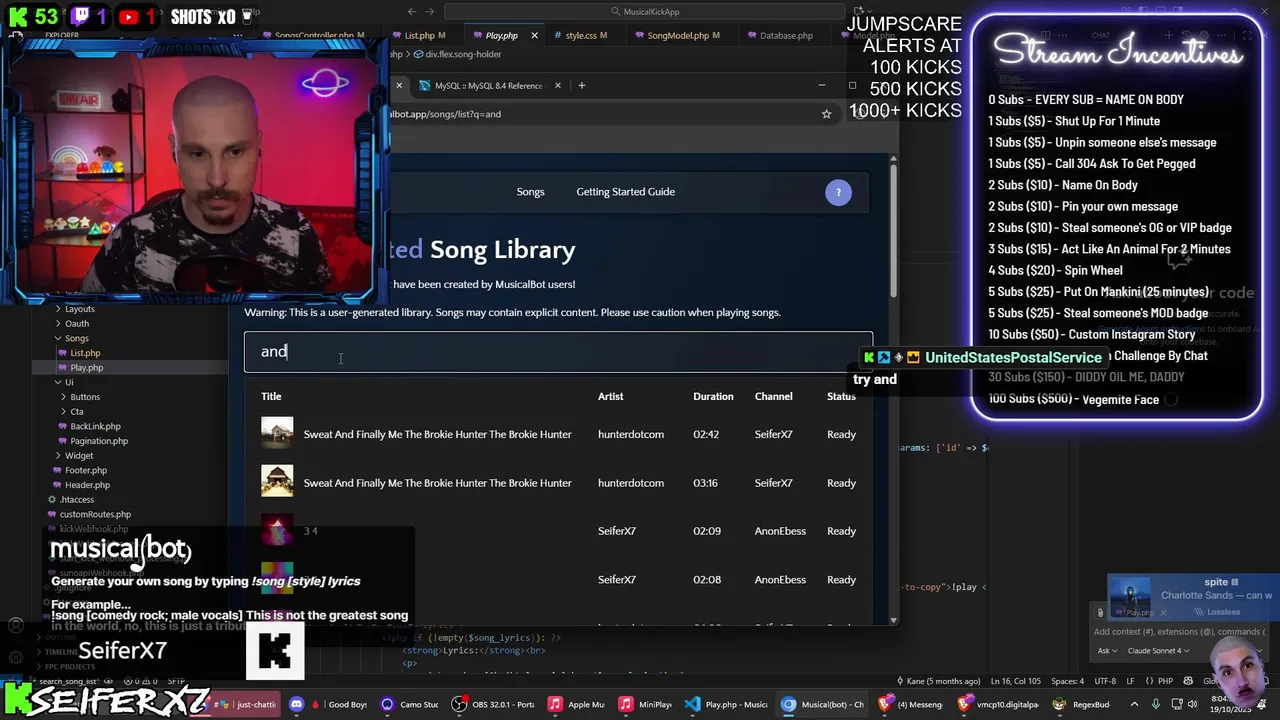Open the Ask mode dropdown in chat
This screenshot has width=1280, height=720.
(x=1107, y=651)
